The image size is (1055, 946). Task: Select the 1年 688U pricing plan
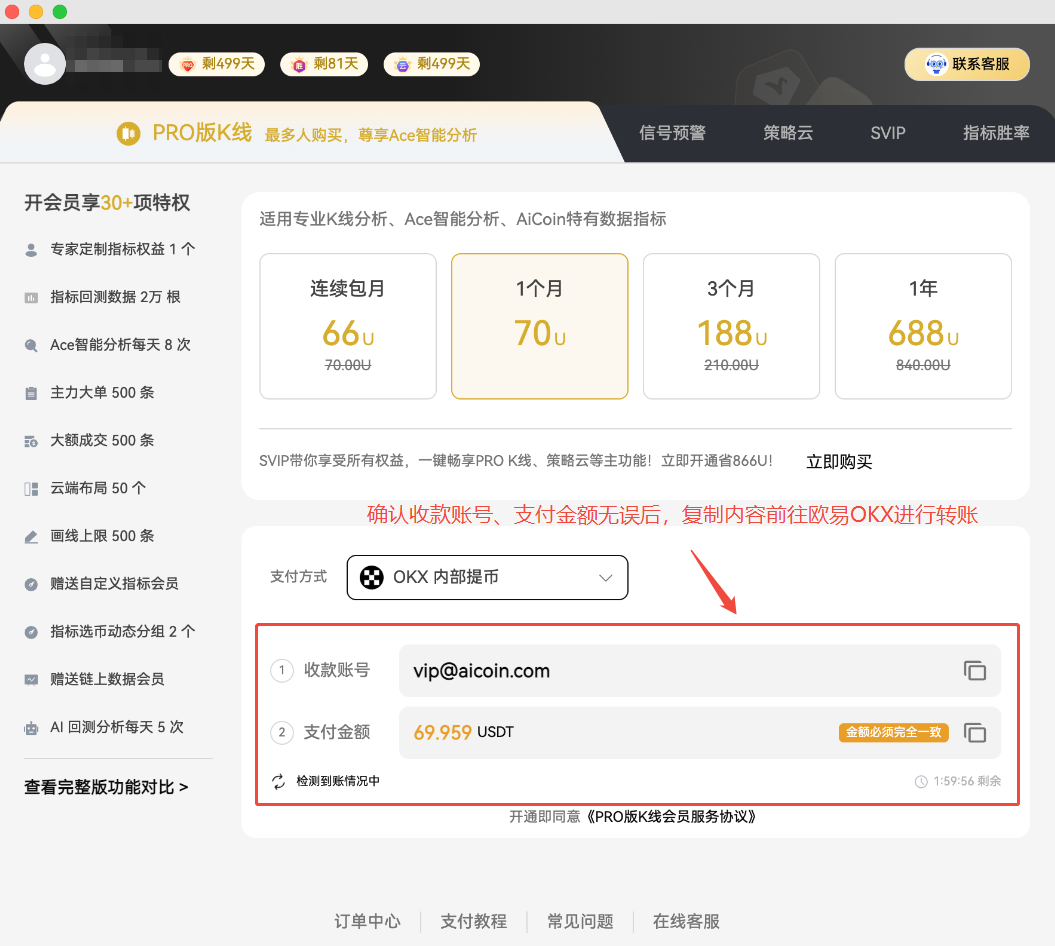pos(923,326)
